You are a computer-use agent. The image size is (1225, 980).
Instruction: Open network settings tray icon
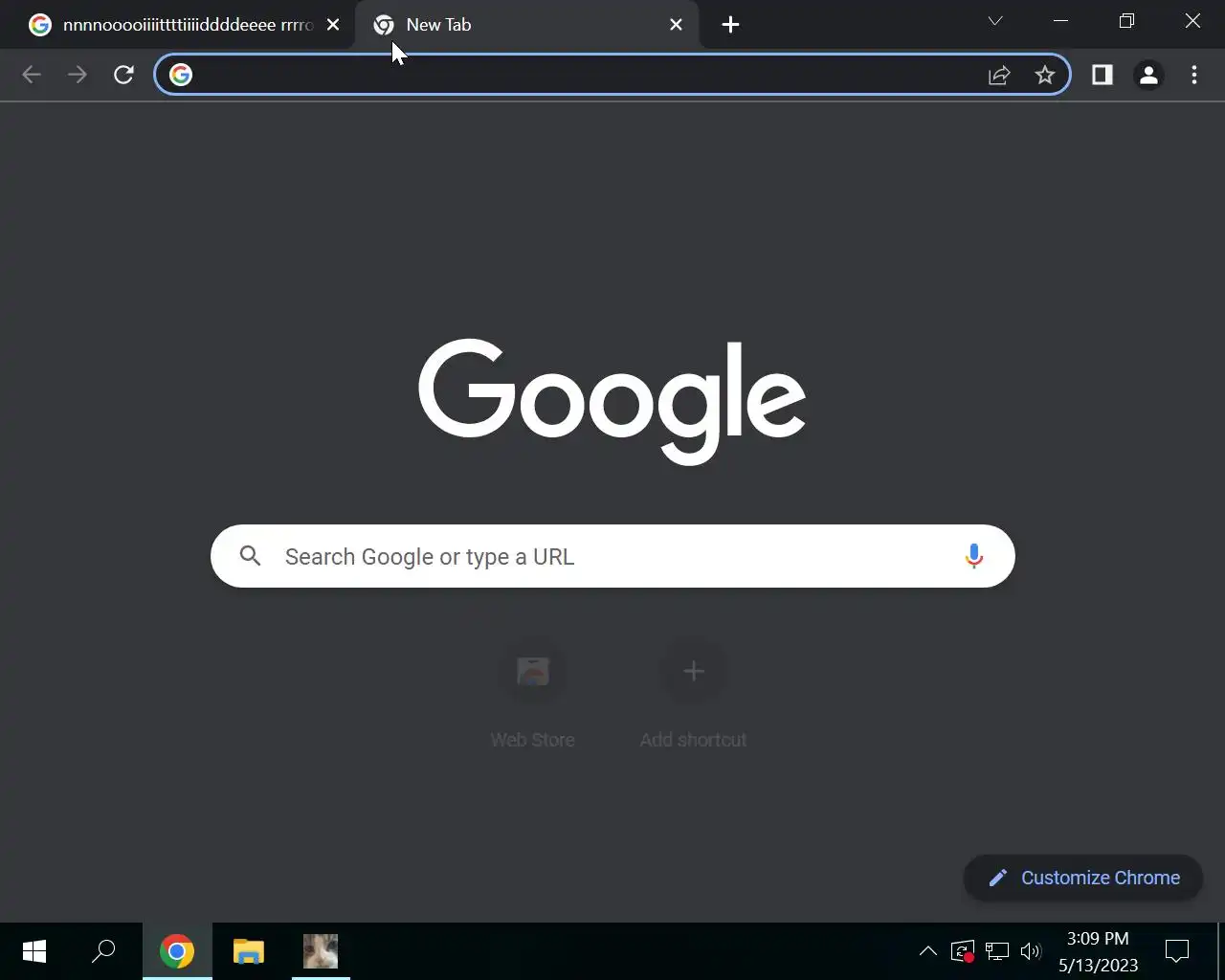(x=997, y=951)
